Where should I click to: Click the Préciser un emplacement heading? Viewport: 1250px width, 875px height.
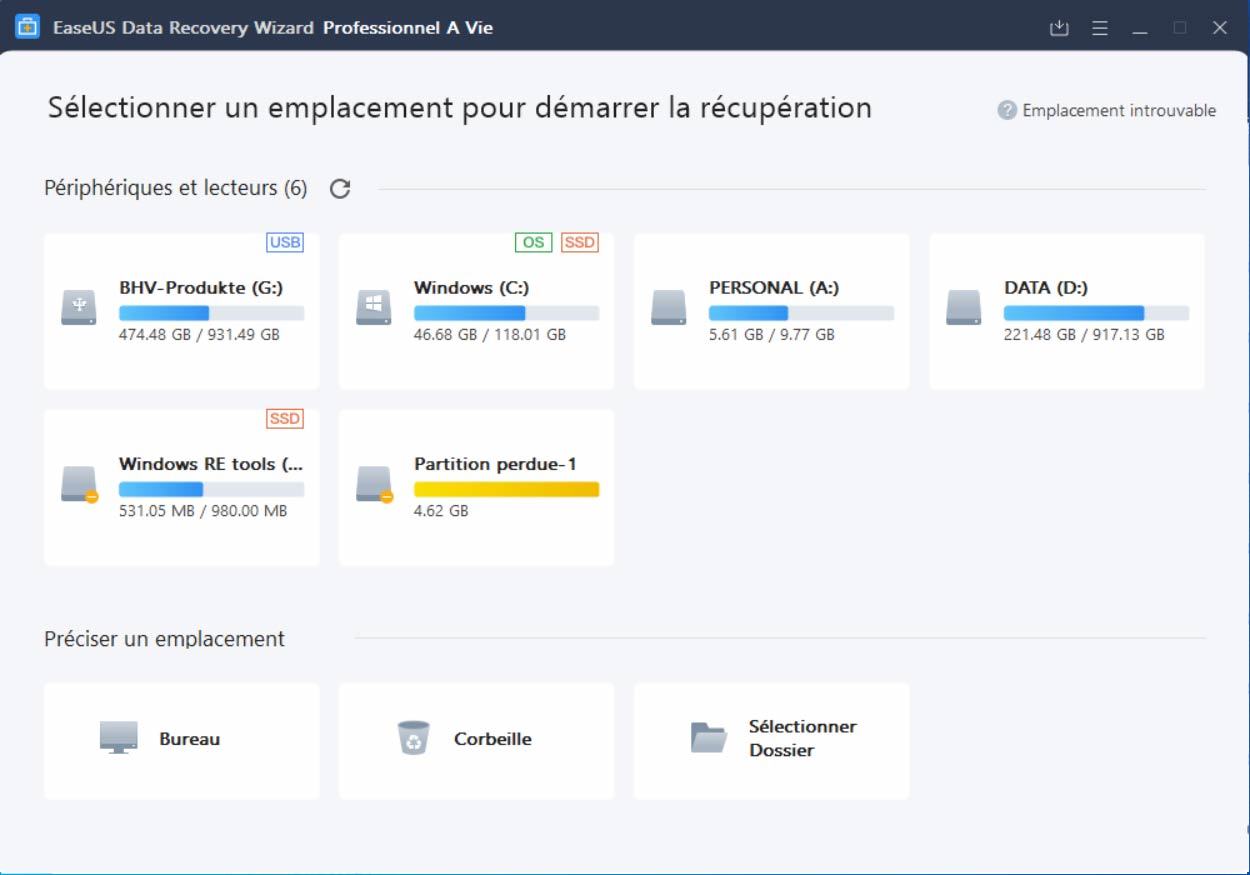(164, 639)
